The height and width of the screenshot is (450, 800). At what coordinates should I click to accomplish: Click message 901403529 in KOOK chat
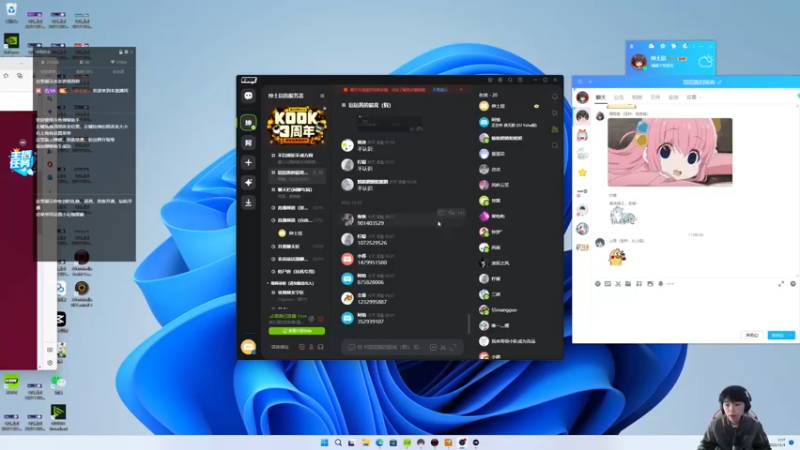click(371, 223)
